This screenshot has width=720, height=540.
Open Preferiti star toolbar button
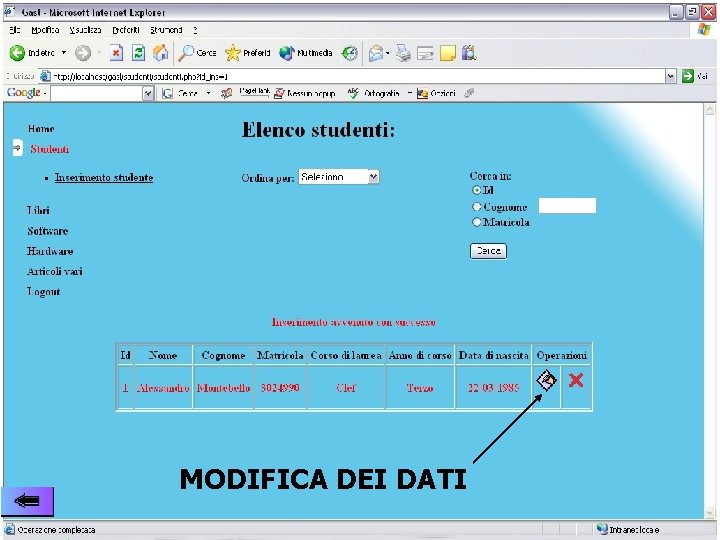click(248, 53)
